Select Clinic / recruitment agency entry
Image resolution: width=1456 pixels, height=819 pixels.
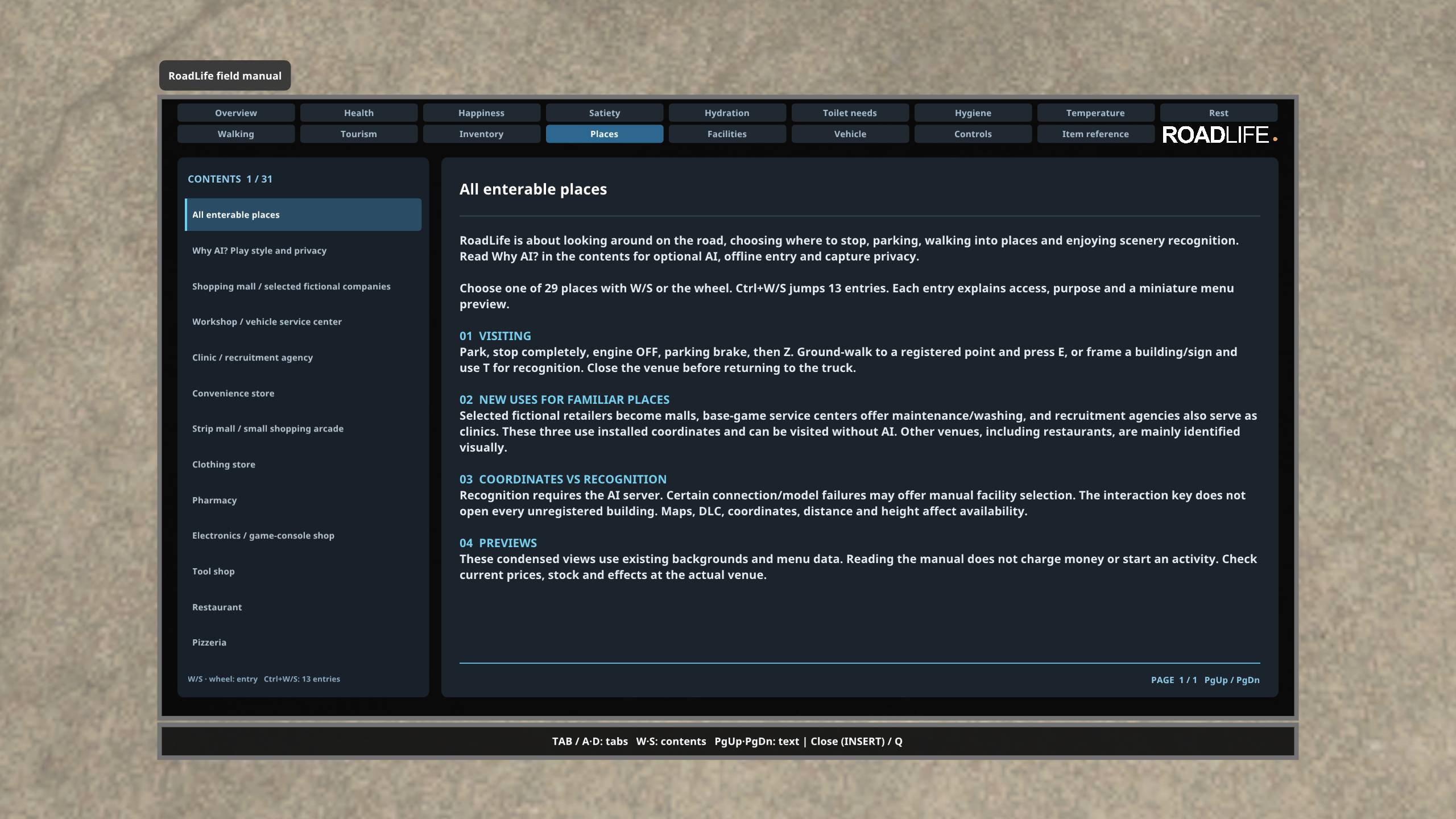[x=303, y=357]
